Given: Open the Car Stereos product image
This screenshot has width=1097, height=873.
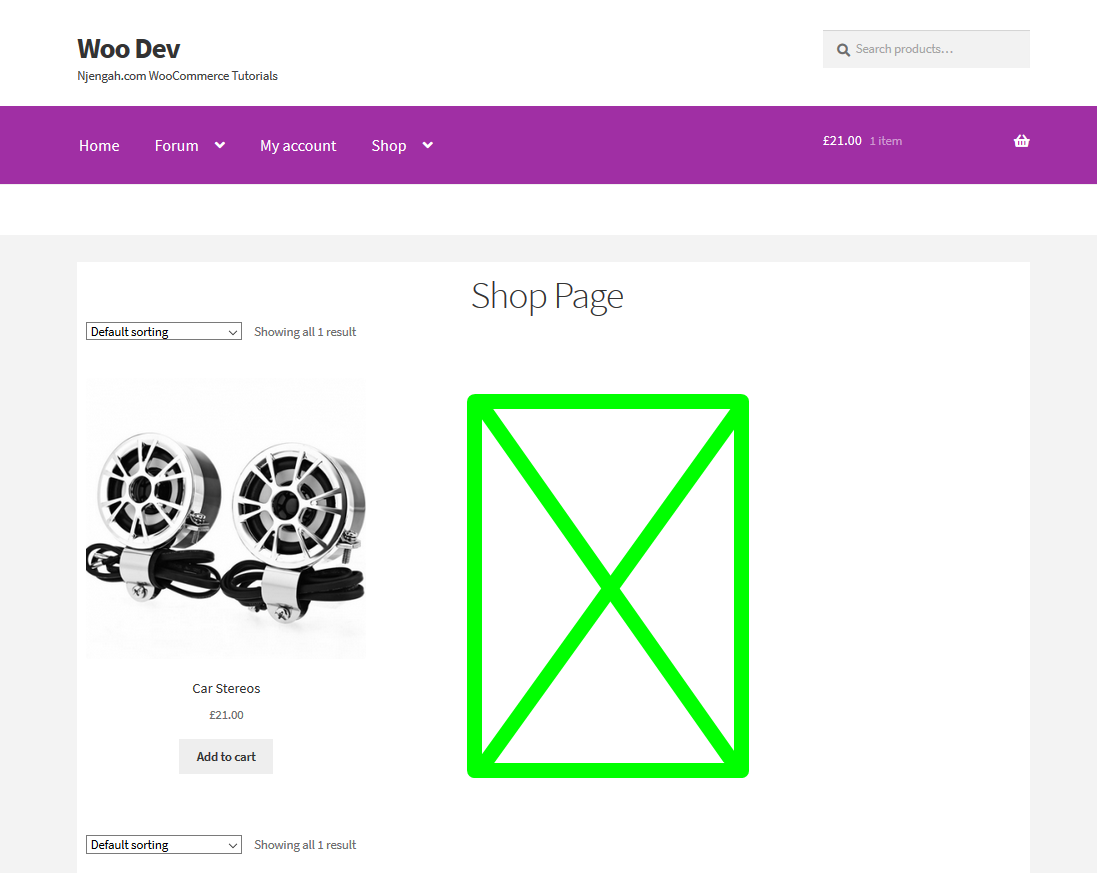Looking at the screenshot, I should pyautogui.click(x=226, y=518).
